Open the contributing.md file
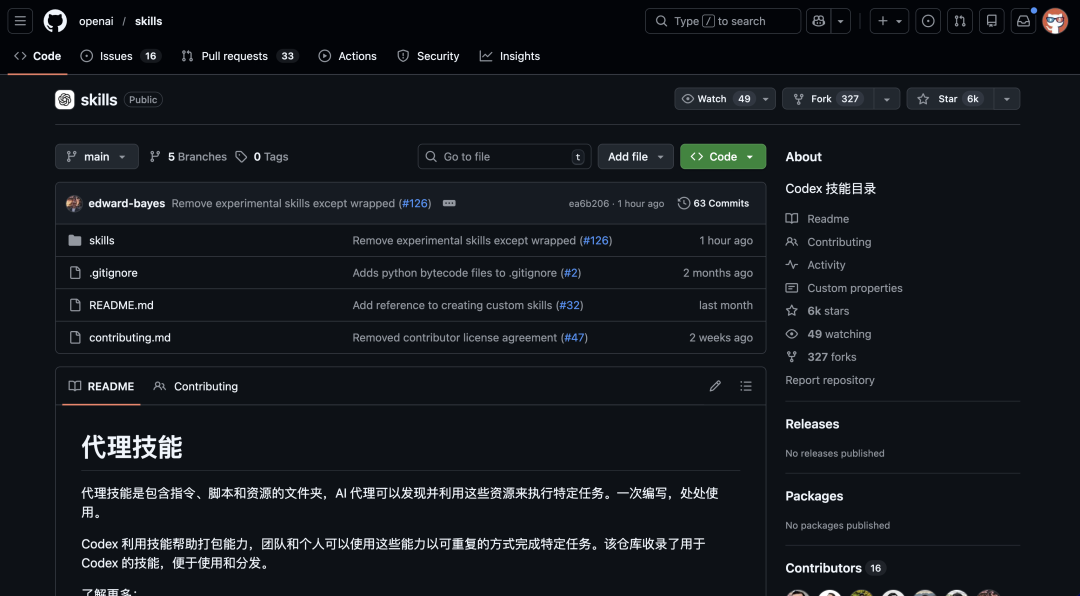The width and height of the screenshot is (1080, 596). click(129, 338)
